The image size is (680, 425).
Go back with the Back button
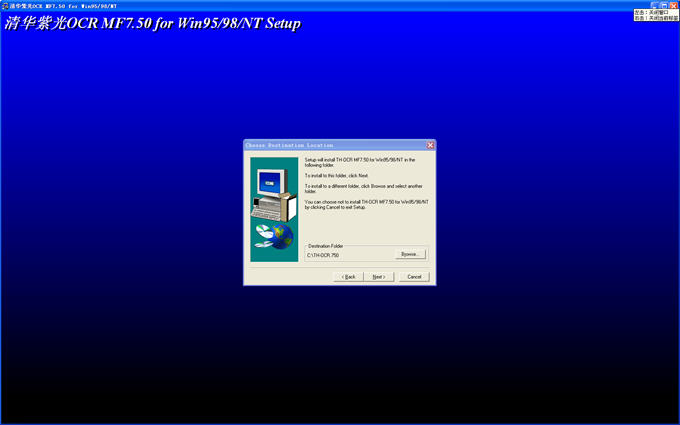tap(348, 277)
